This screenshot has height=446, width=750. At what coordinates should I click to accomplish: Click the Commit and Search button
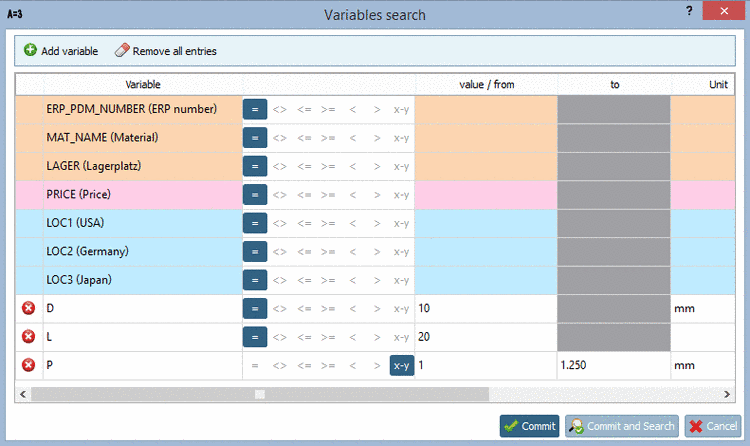pos(622,426)
